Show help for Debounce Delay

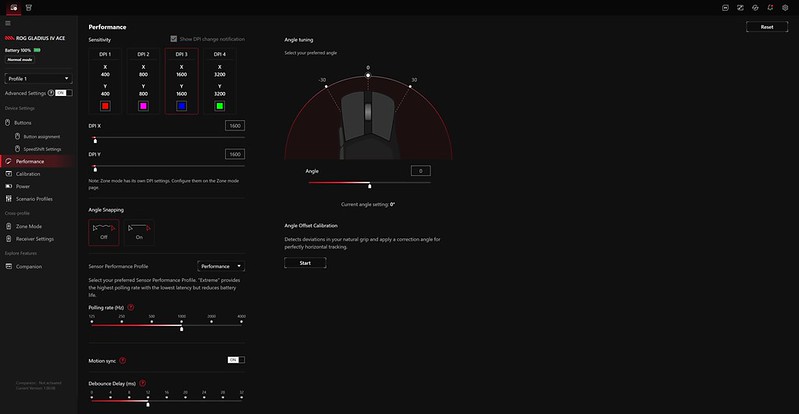pos(143,383)
